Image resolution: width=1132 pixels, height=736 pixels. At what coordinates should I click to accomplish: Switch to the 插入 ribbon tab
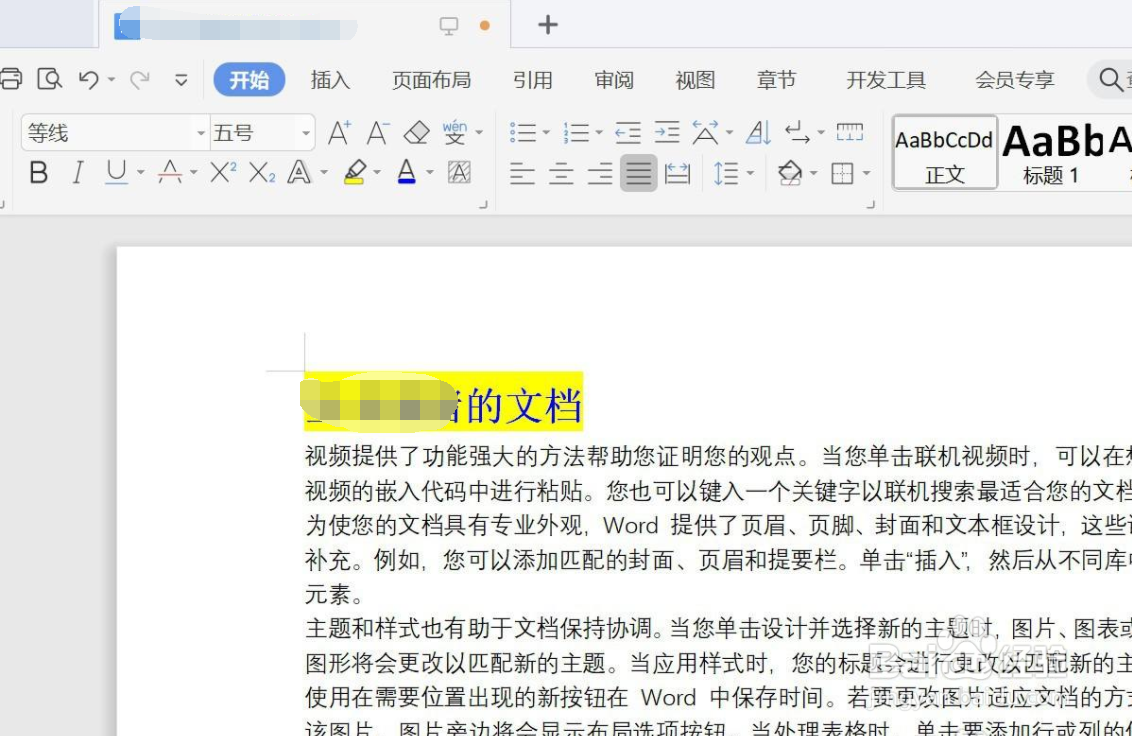coord(329,80)
